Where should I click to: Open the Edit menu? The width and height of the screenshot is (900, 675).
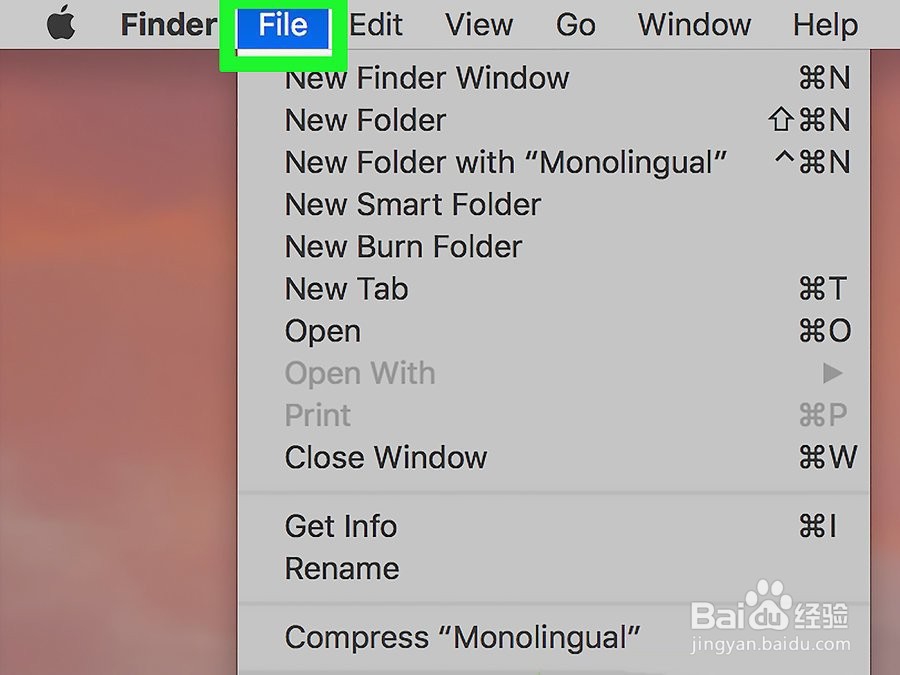point(376,25)
